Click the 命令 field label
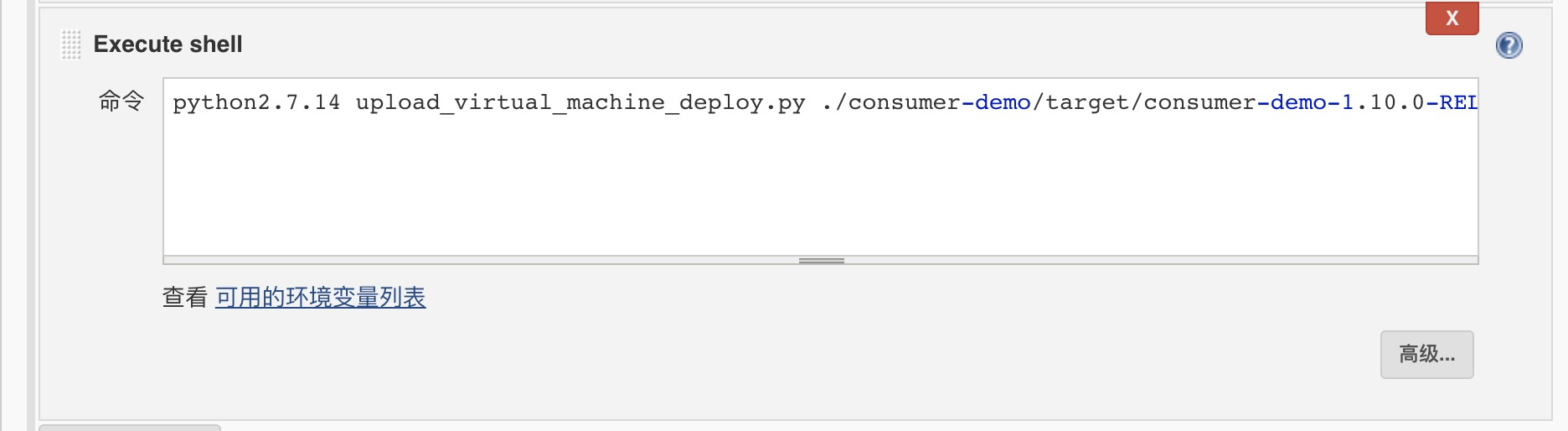 click(x=121, y=101)
